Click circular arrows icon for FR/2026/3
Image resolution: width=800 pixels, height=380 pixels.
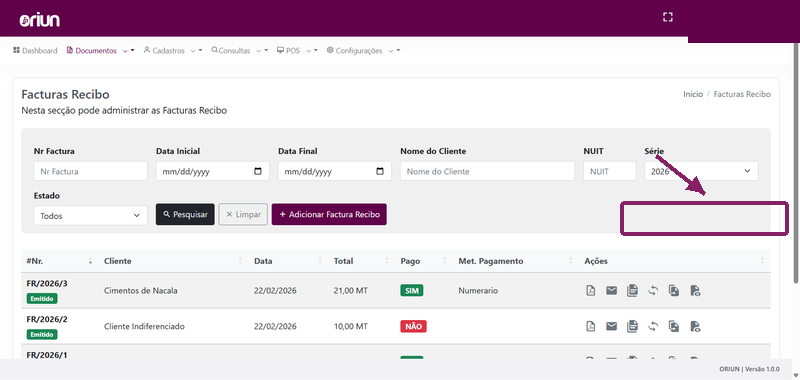pos(653,291)
